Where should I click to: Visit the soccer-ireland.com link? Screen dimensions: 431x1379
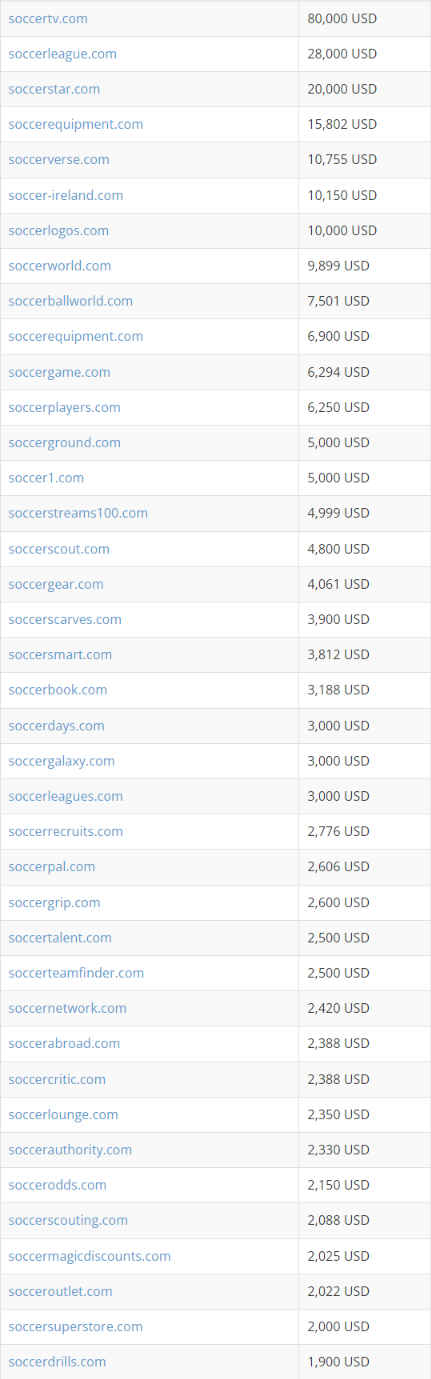point(66,195)
